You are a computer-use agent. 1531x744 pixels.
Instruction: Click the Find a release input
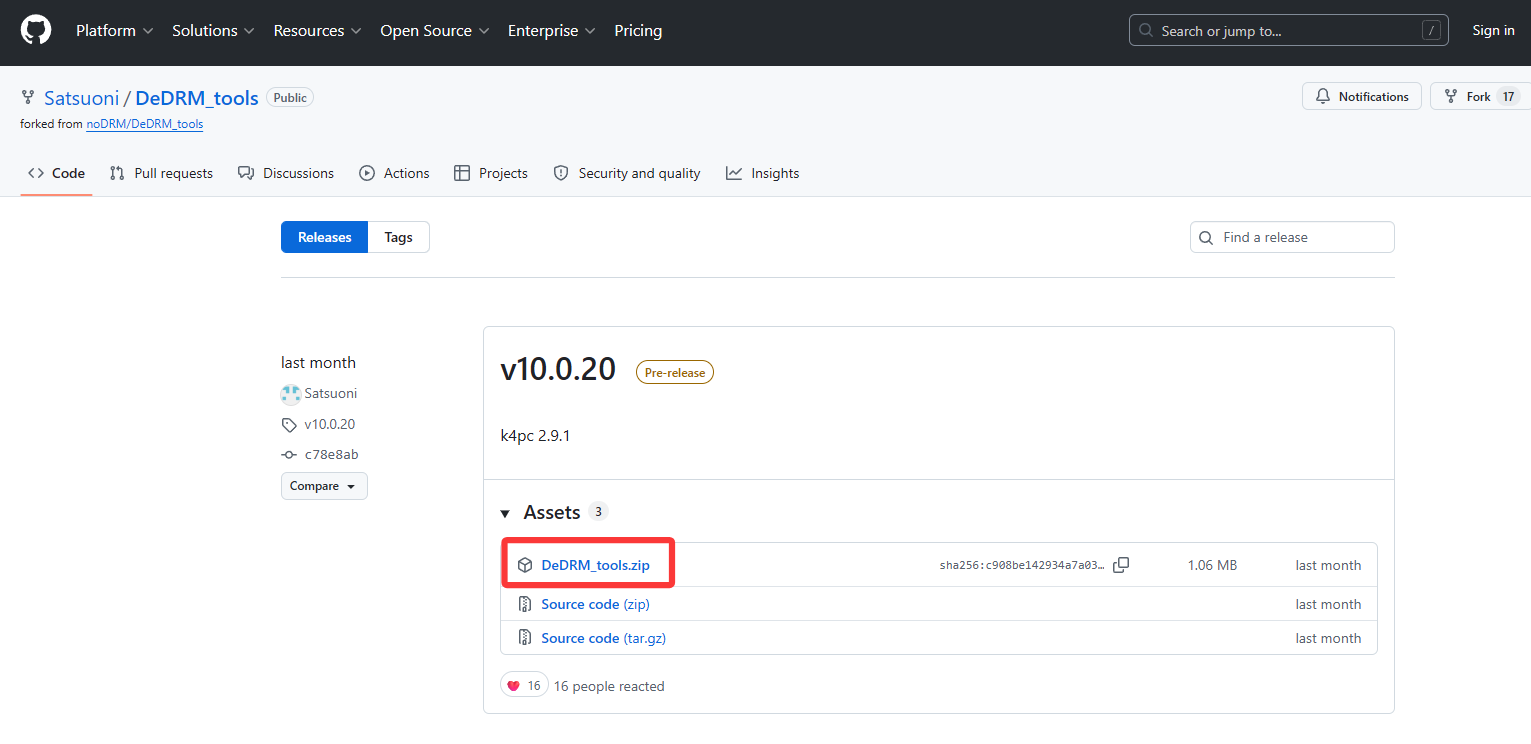(1292, 238)
